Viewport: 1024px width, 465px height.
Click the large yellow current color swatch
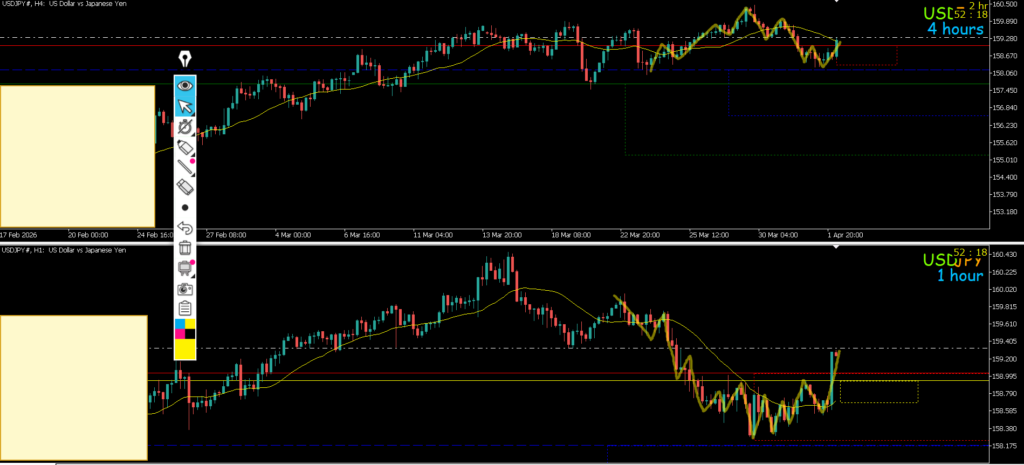pos(185,350)
